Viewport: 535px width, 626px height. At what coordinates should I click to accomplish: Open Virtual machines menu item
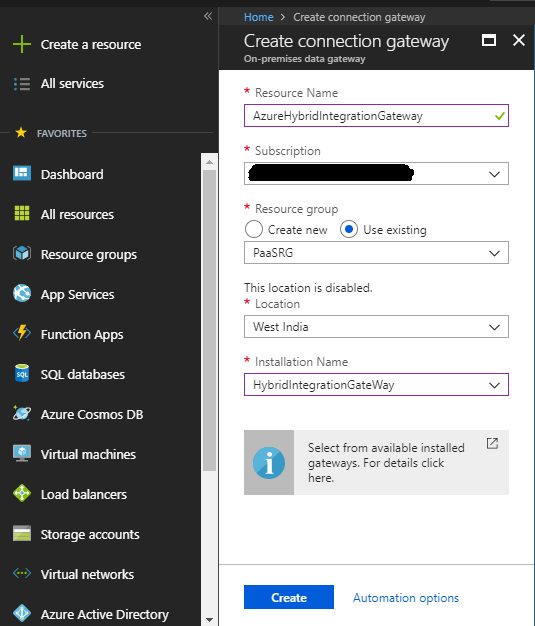click(x=88, y=454)
